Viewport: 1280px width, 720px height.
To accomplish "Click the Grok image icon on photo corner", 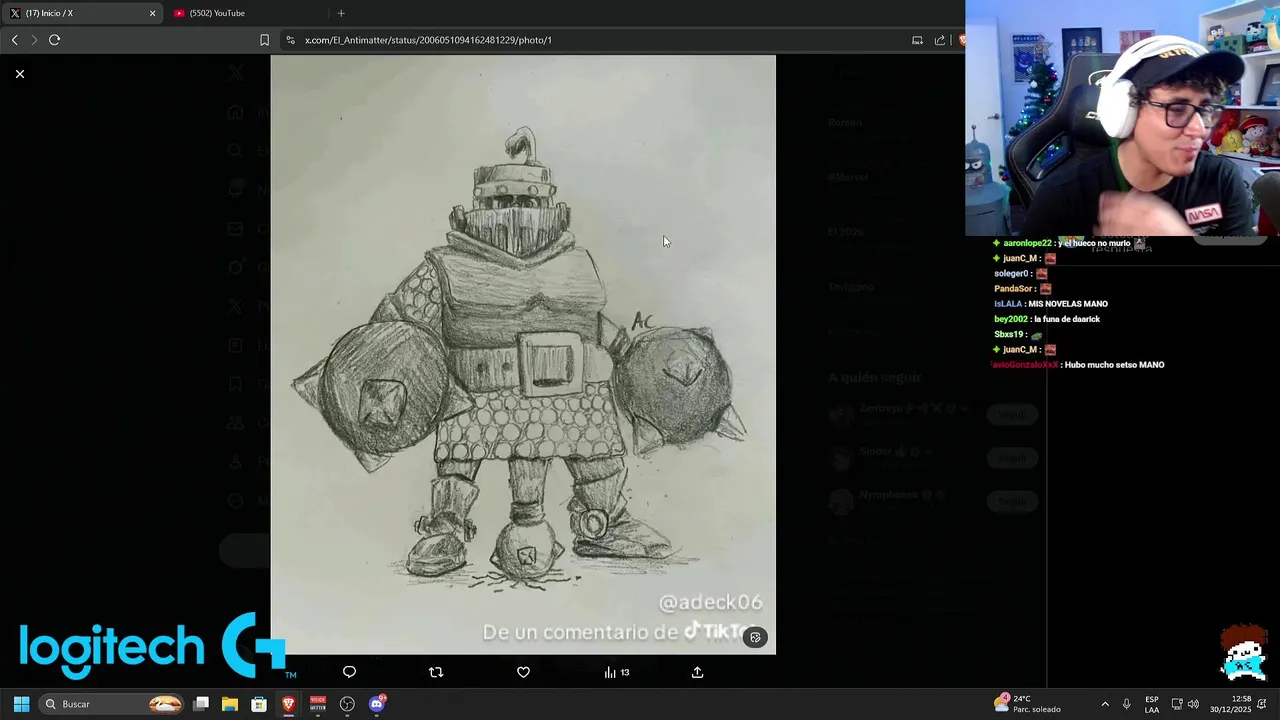I will tap(755, 637).
